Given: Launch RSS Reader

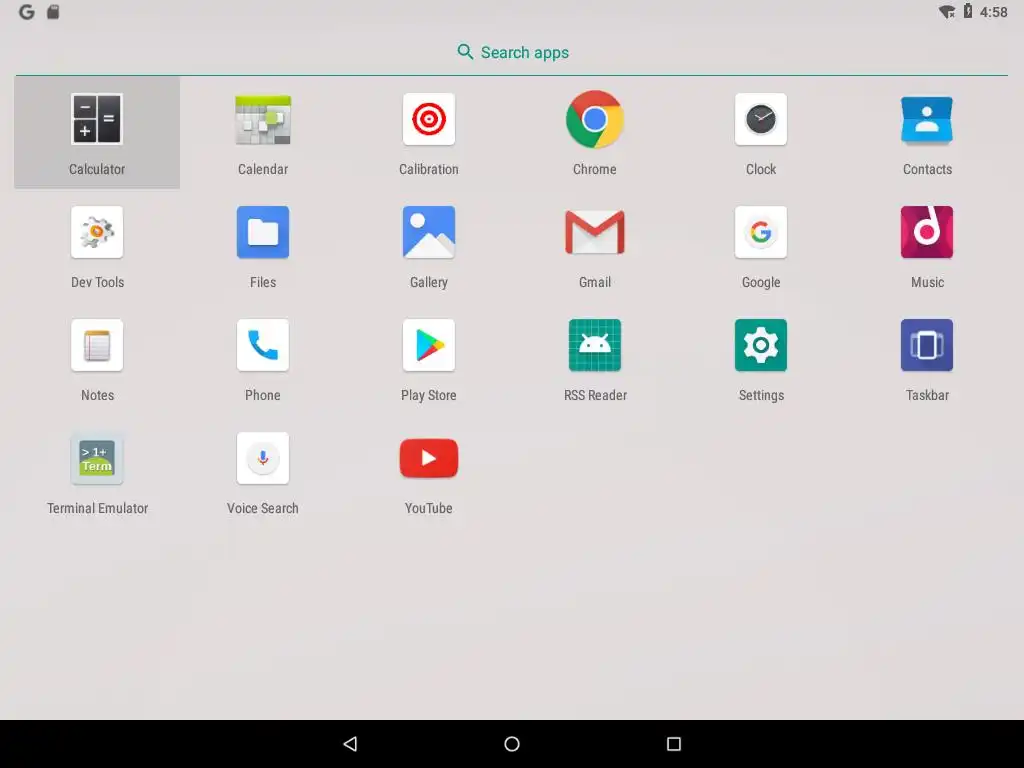Looking at the screenshot, I should [594, 345].
